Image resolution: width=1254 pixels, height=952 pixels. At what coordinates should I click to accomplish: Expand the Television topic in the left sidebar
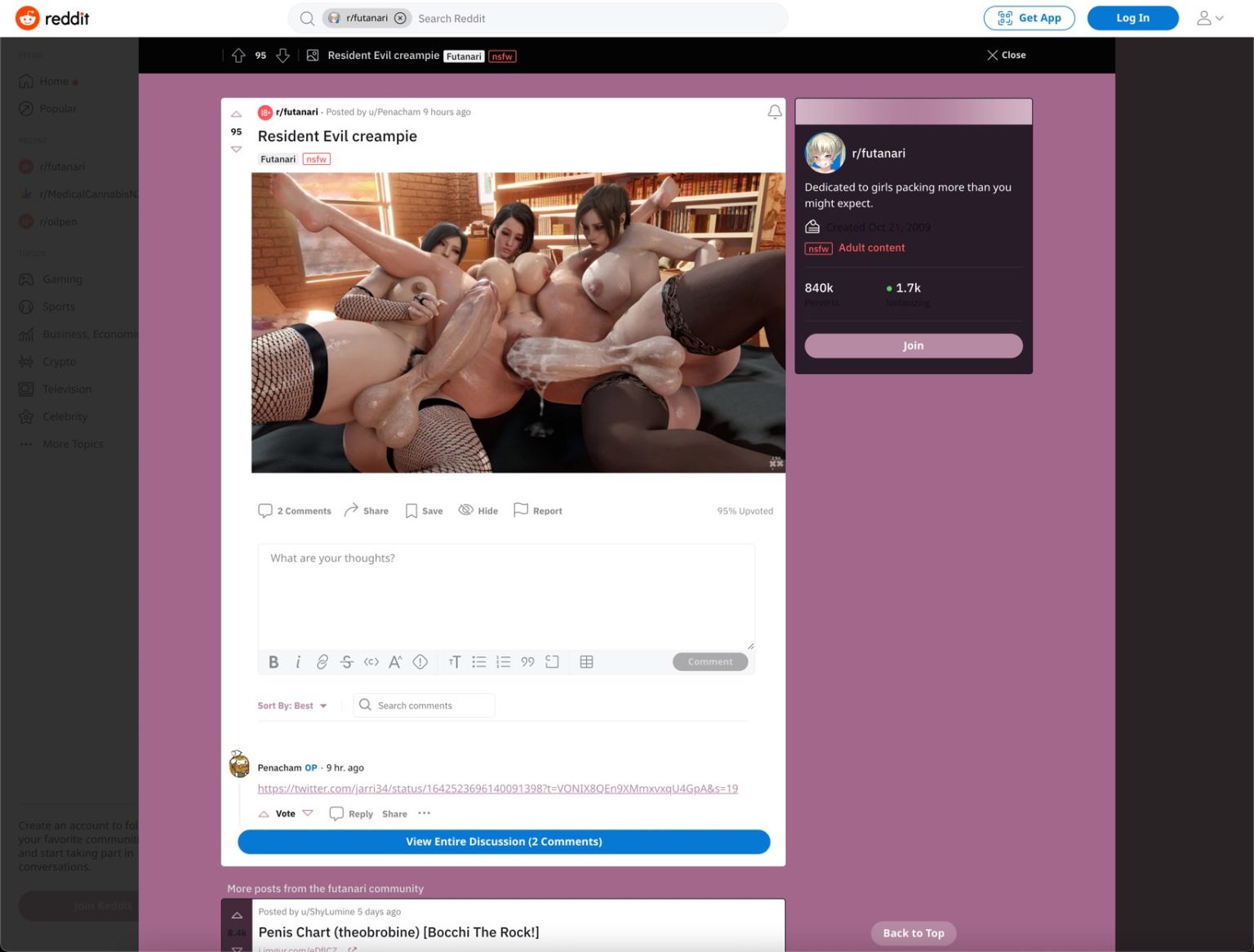point(56,389)
